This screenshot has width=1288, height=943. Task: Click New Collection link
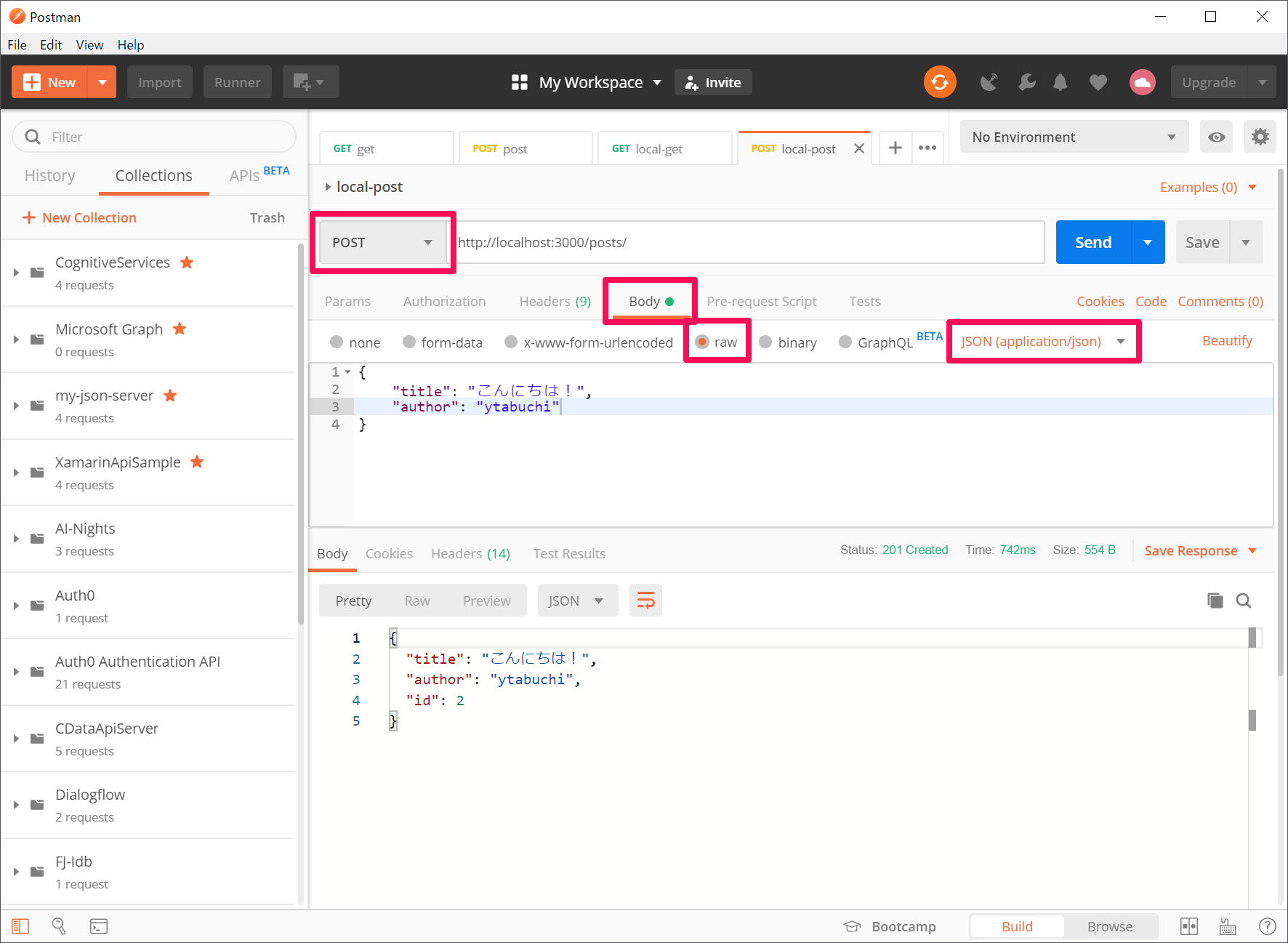(79, 217)
